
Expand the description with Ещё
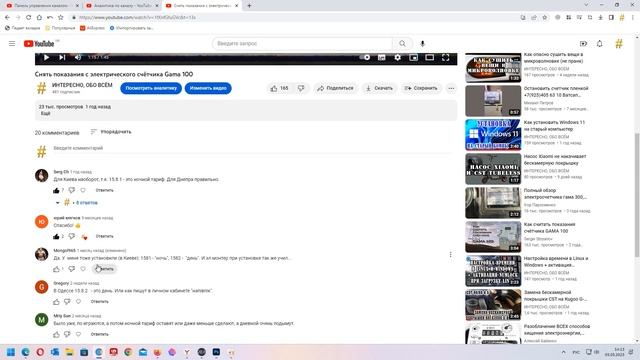[45, 113]
